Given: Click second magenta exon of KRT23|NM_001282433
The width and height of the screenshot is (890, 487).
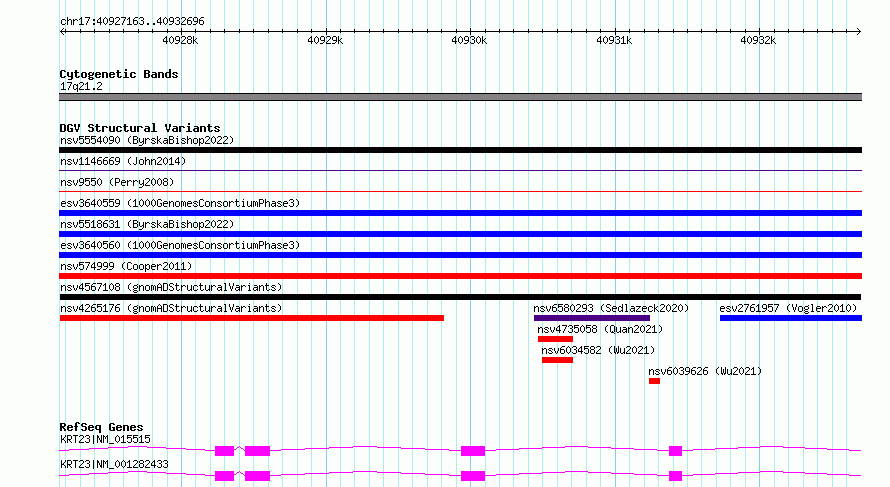Looking at the screenshot, I should [257, 476].
